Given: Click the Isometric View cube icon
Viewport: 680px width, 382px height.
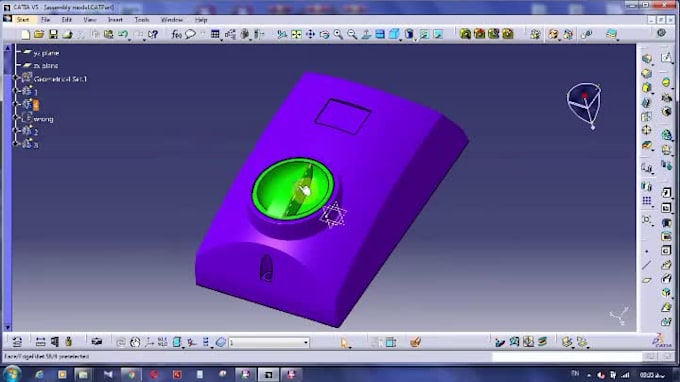Looking at the screenshot, I should coord(394,34).
